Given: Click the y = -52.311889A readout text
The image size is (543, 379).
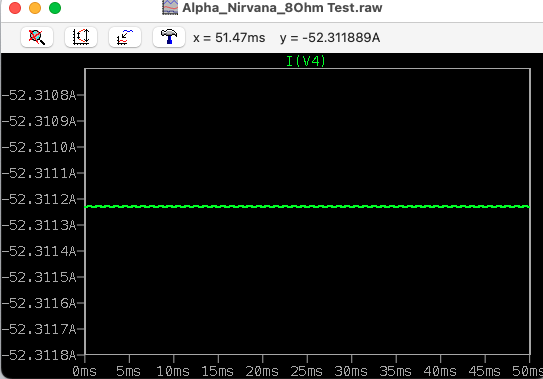Looking at the screenshot, I should click(330, 37).
